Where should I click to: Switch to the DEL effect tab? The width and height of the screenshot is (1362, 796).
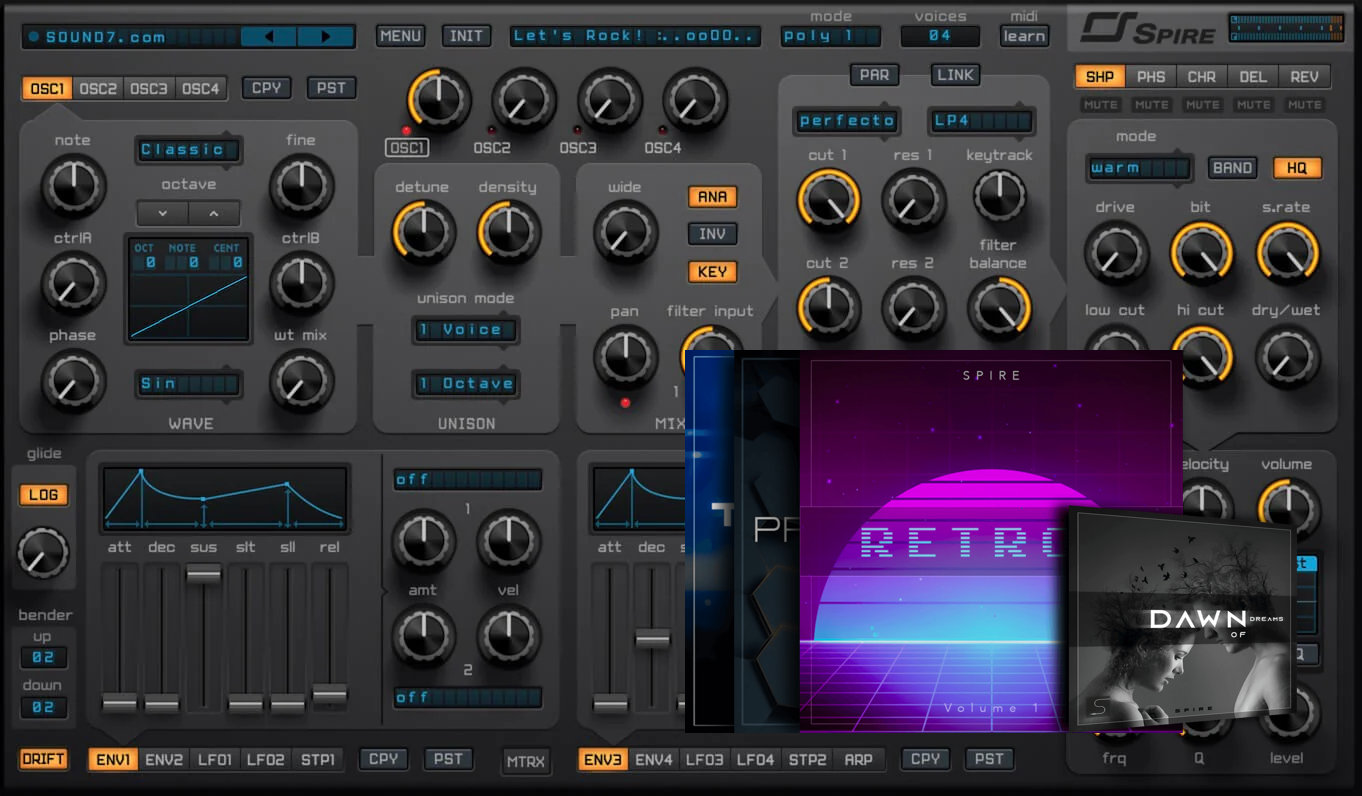(x=1253, y=77)
